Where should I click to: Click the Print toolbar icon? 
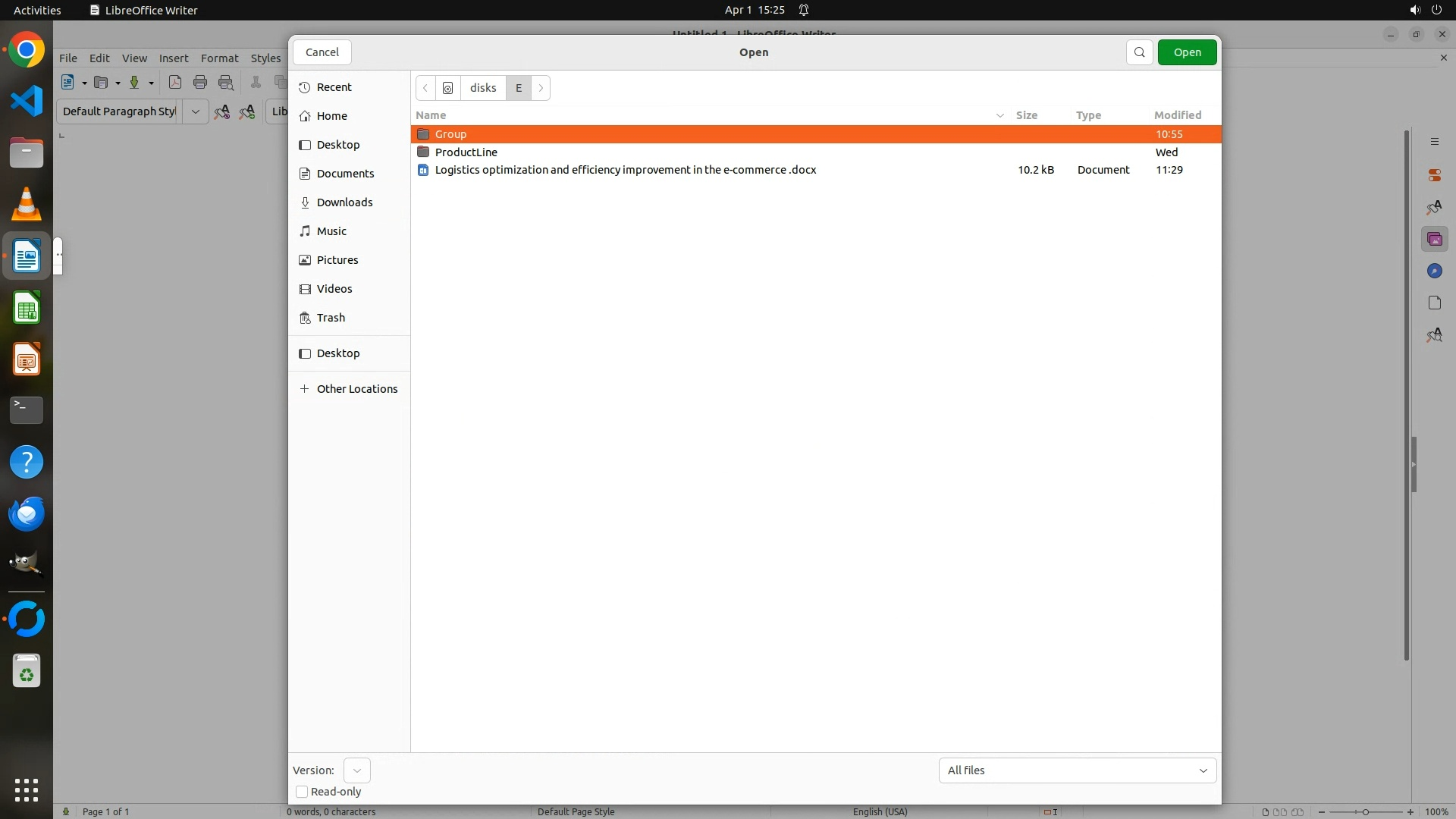point(200,83)
